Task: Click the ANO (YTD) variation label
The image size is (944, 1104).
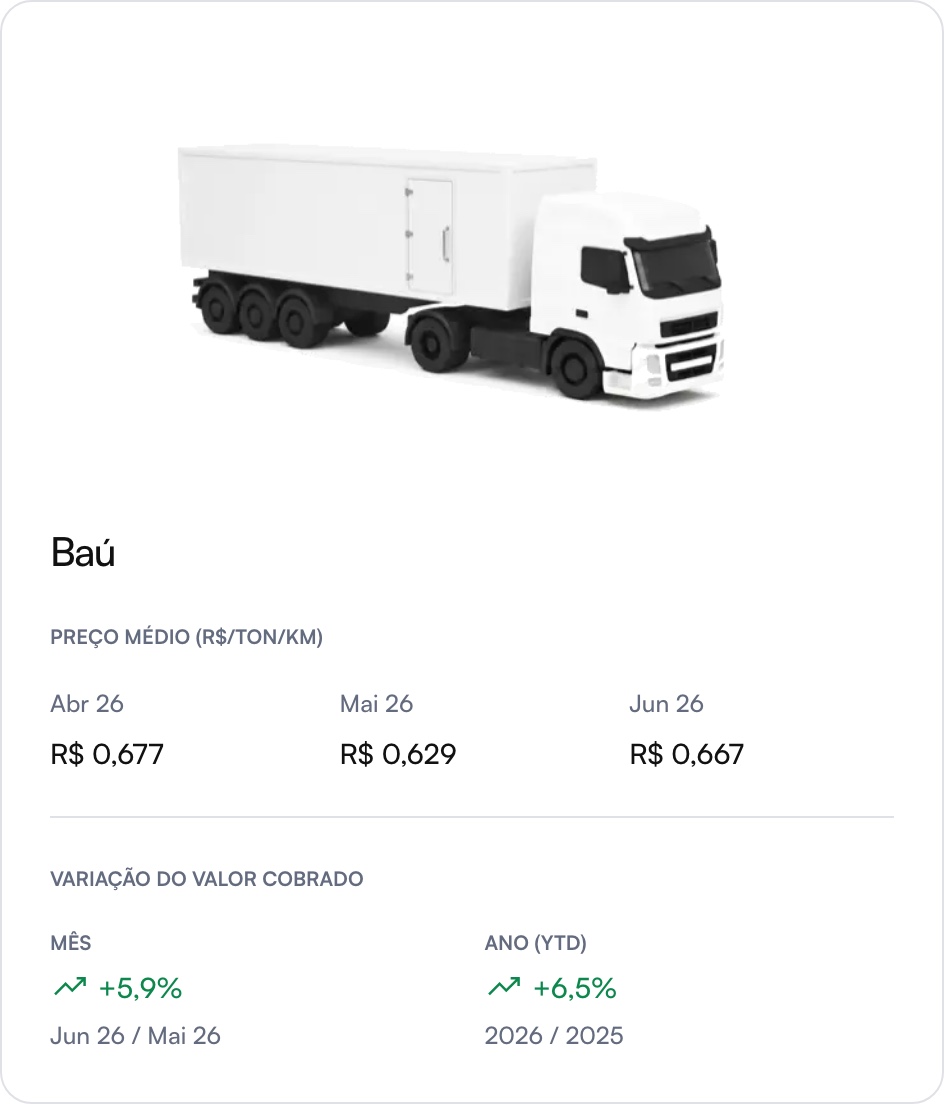Action: coord(536,943)
